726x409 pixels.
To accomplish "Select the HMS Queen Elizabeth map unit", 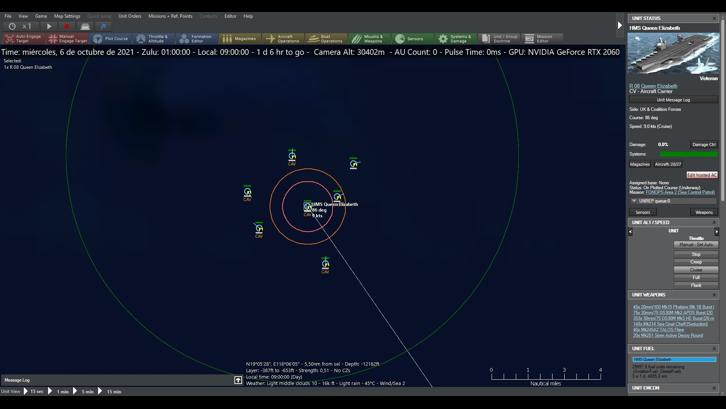I will tap(307, 207).
